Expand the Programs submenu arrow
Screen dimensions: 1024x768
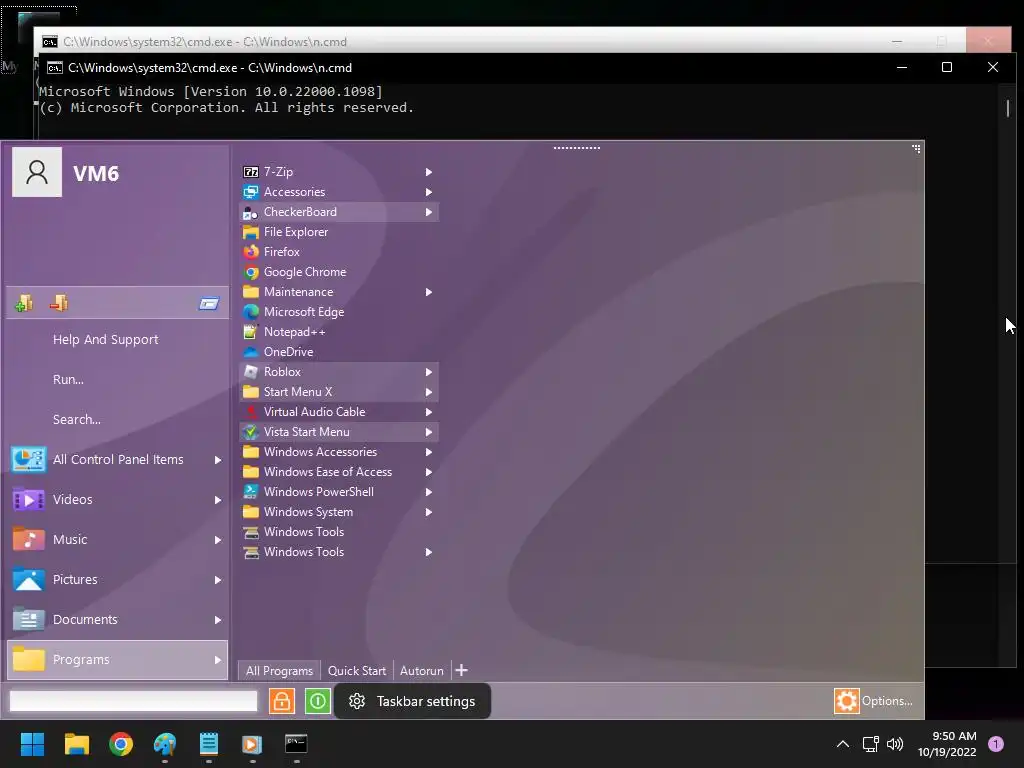point(218,660)
